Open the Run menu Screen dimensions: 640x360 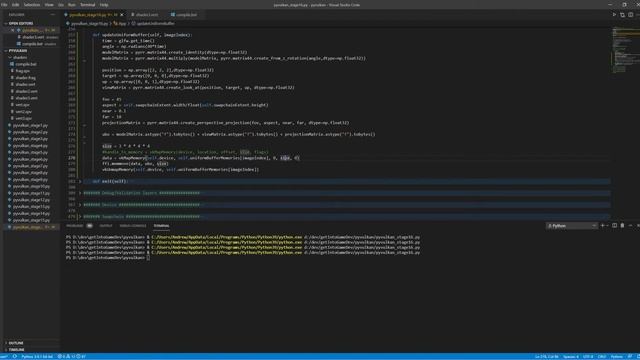(x=72, y=5)
